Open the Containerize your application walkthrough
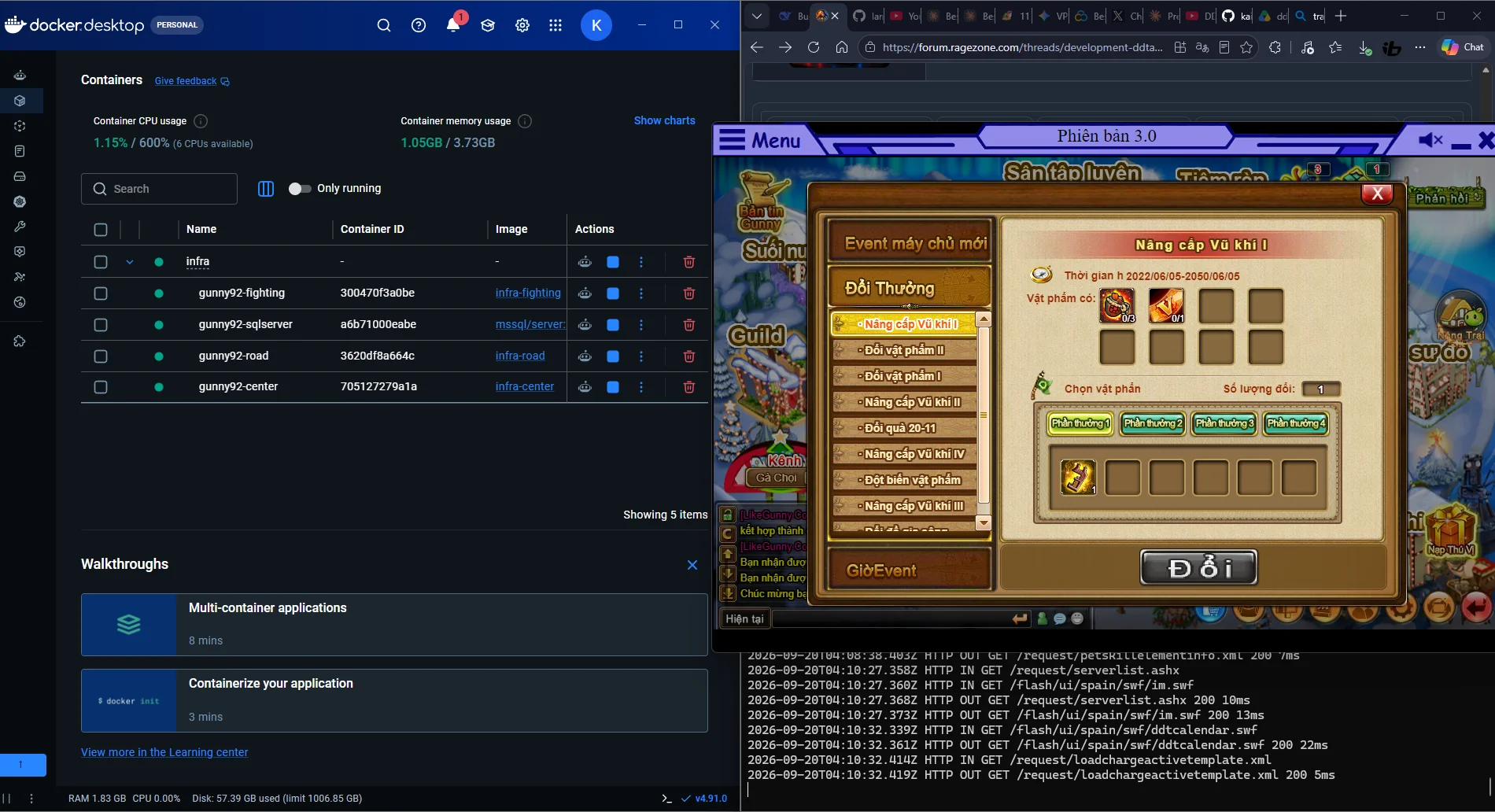 tap(394, 700)
